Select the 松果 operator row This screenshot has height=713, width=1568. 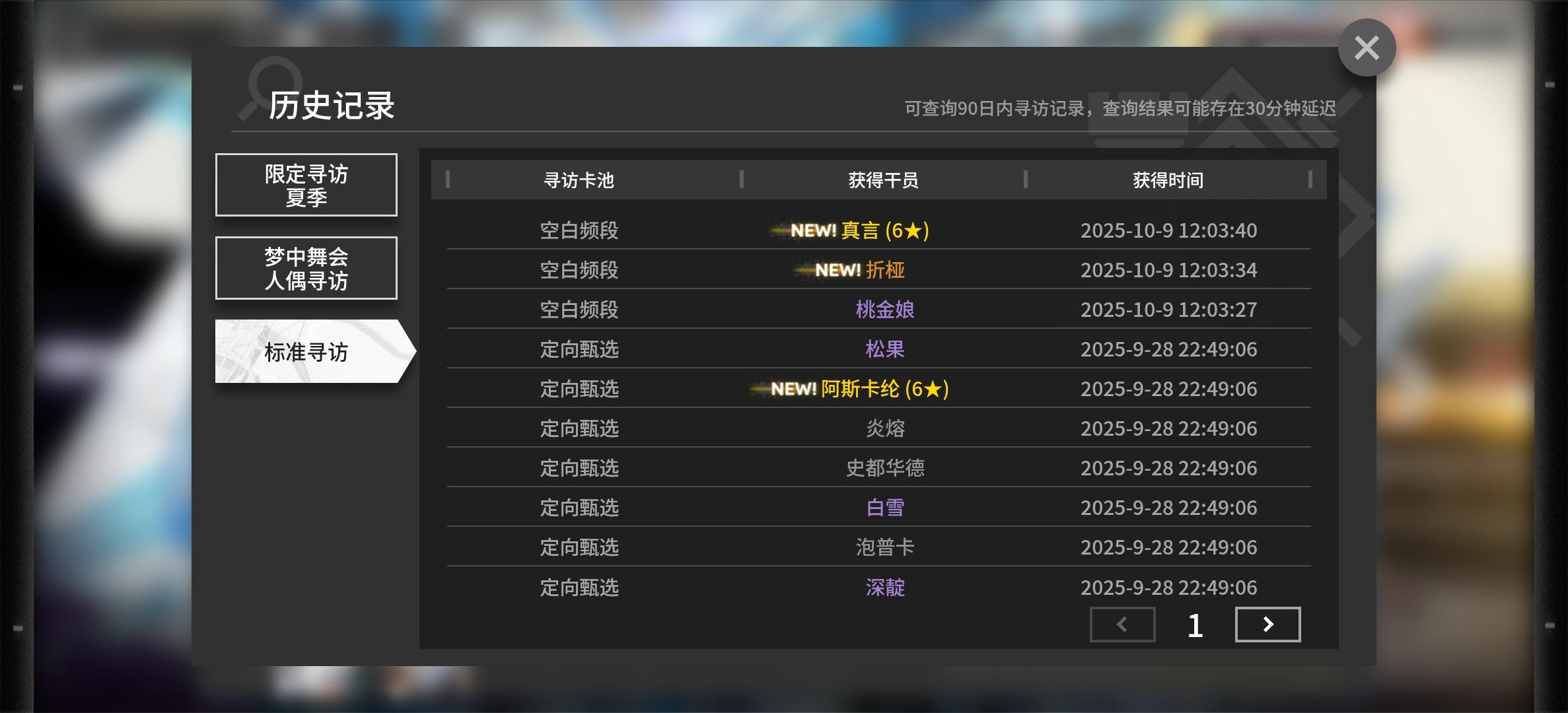[x=884, y=349]
